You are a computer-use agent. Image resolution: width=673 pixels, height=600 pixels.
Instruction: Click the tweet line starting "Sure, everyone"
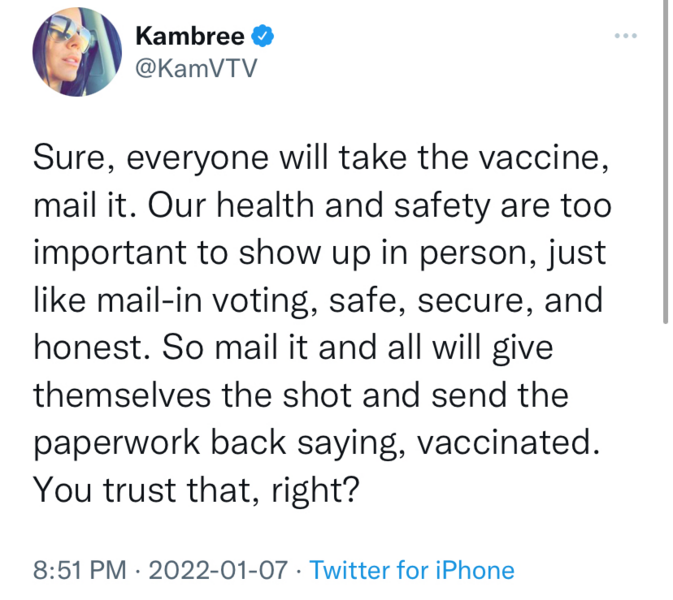pos(321,158)
